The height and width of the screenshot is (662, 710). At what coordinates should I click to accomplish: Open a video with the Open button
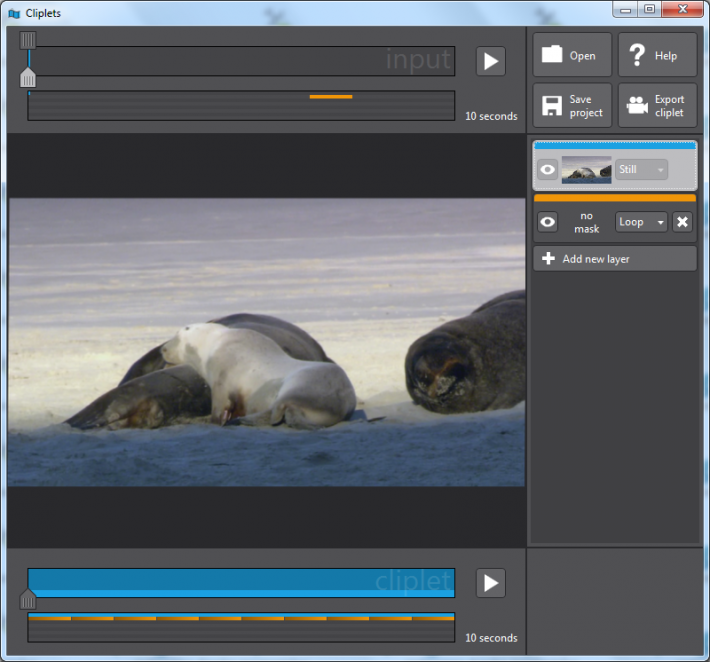click(x=572, y=55)
